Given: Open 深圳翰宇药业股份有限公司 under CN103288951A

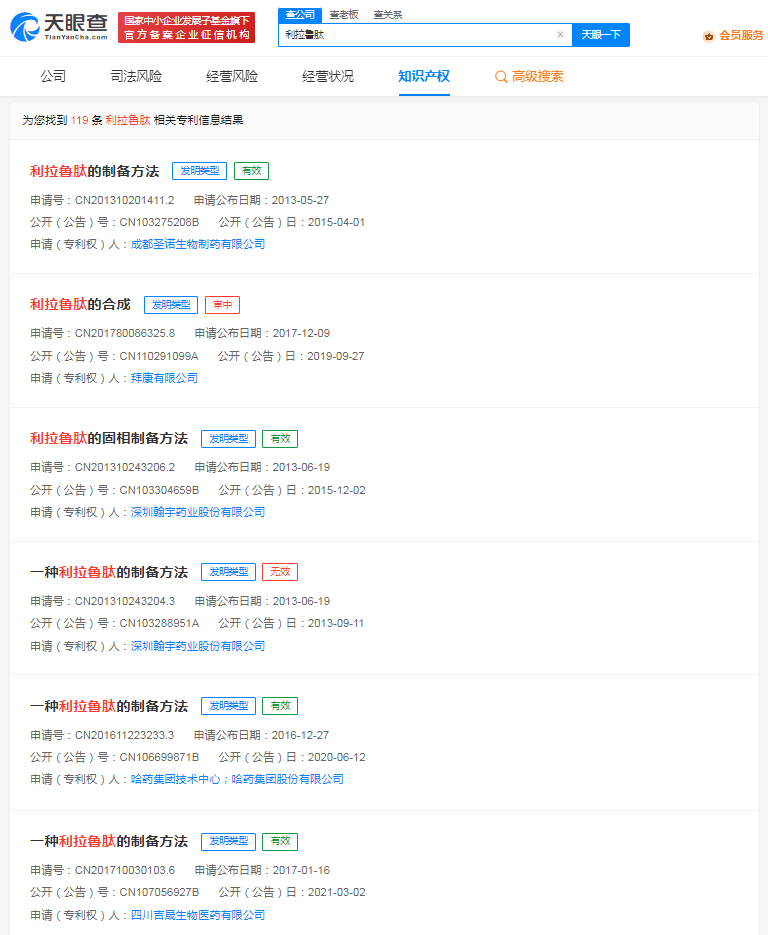Looking at the screenshot, I should [198, 646].
